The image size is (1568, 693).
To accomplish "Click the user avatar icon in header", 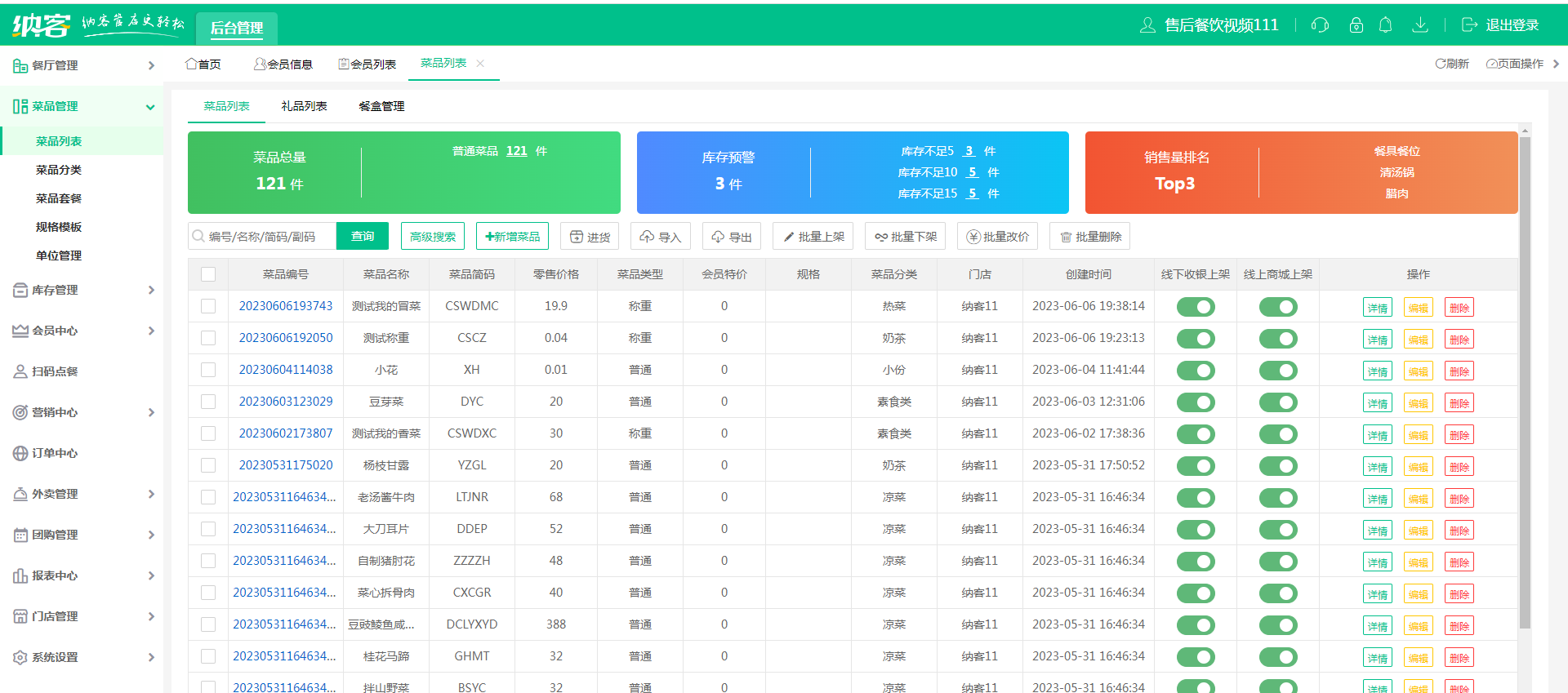I will pyautogui.click(x=1147, y=25).
